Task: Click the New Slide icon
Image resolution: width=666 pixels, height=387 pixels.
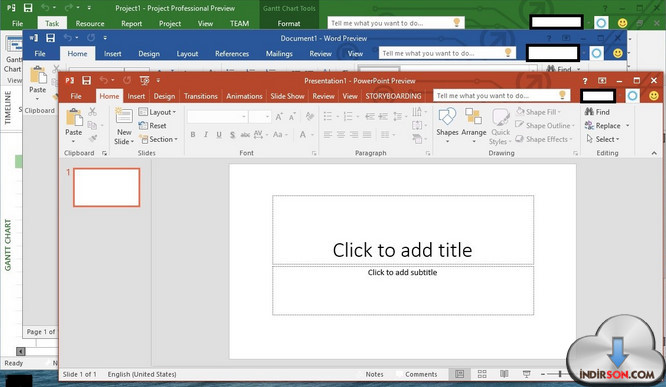Action: pos(124,116)
